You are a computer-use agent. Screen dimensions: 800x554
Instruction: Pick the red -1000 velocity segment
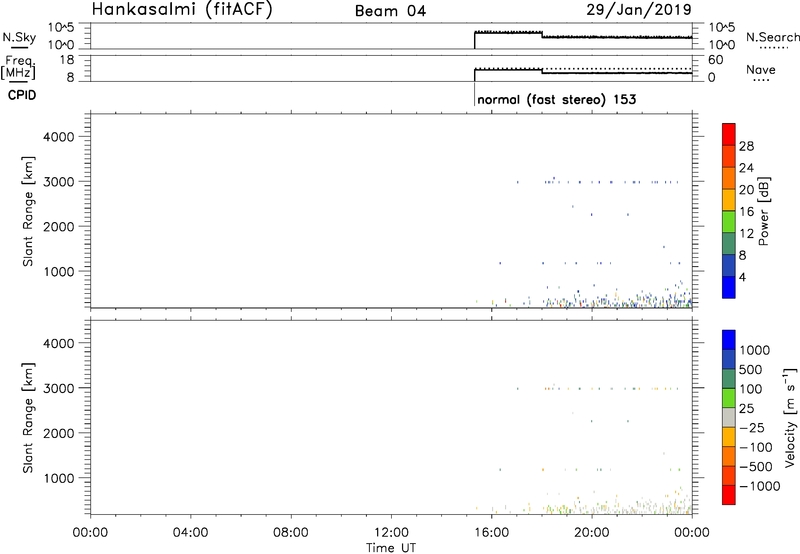point(729,495)
